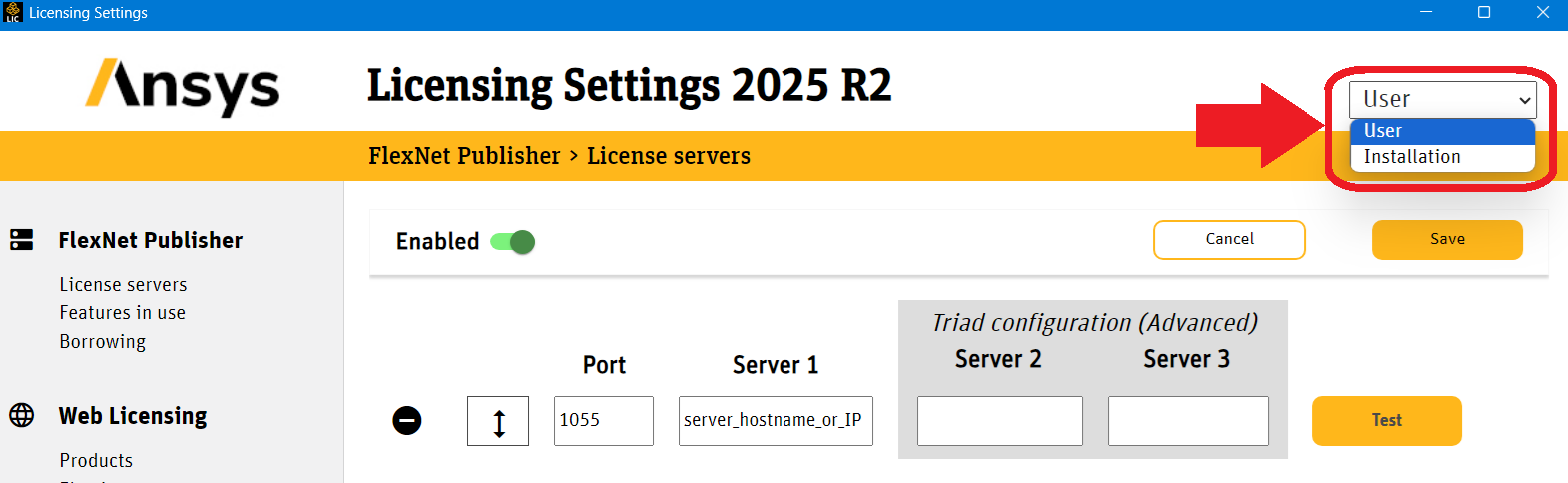1568x483 pixels.
Task: Open License servers in sidebar
Action: pyautogui.click(x=123, y=285)
